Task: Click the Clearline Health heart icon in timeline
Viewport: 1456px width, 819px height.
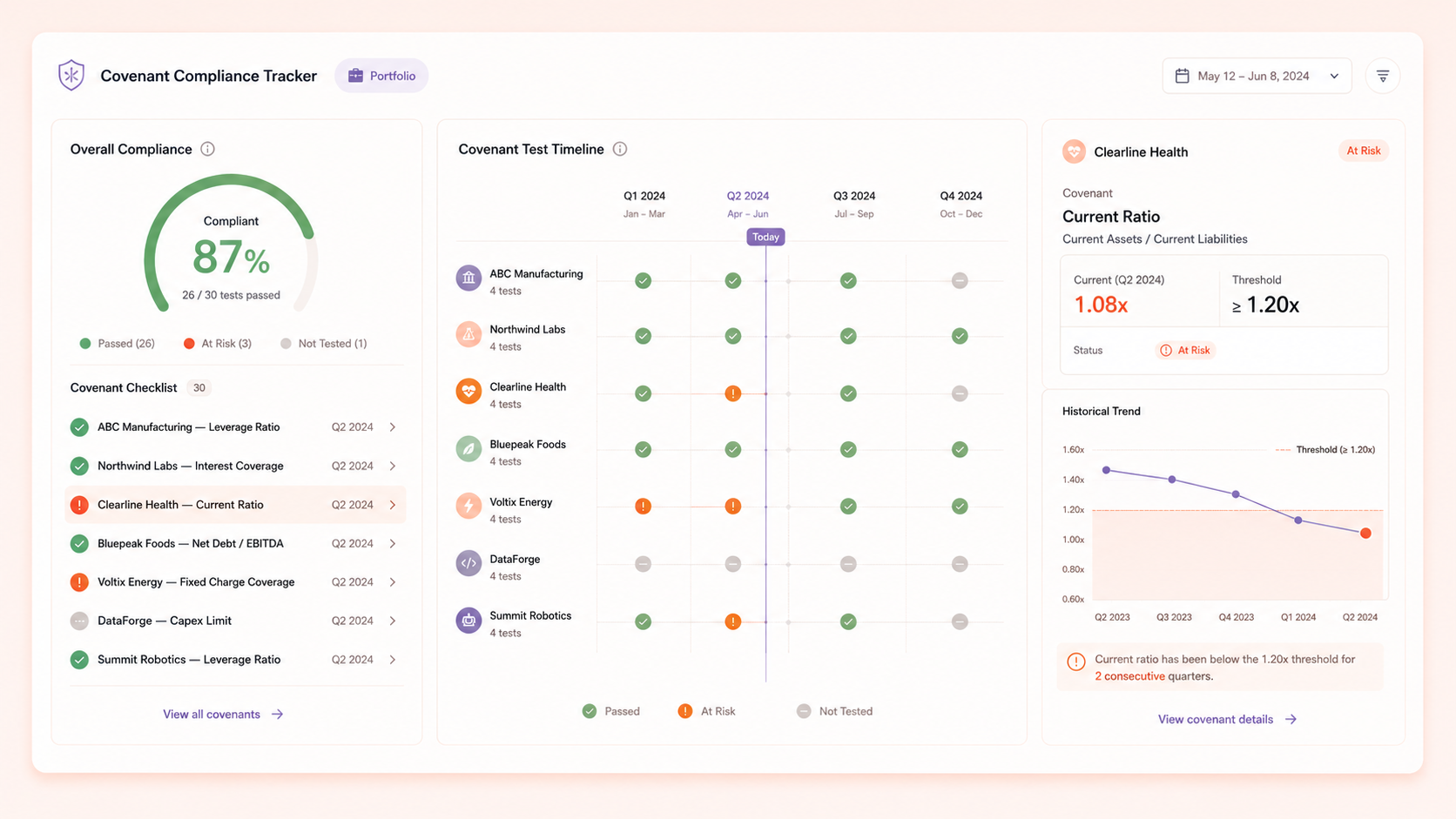Action: click(x=468, y=392)
